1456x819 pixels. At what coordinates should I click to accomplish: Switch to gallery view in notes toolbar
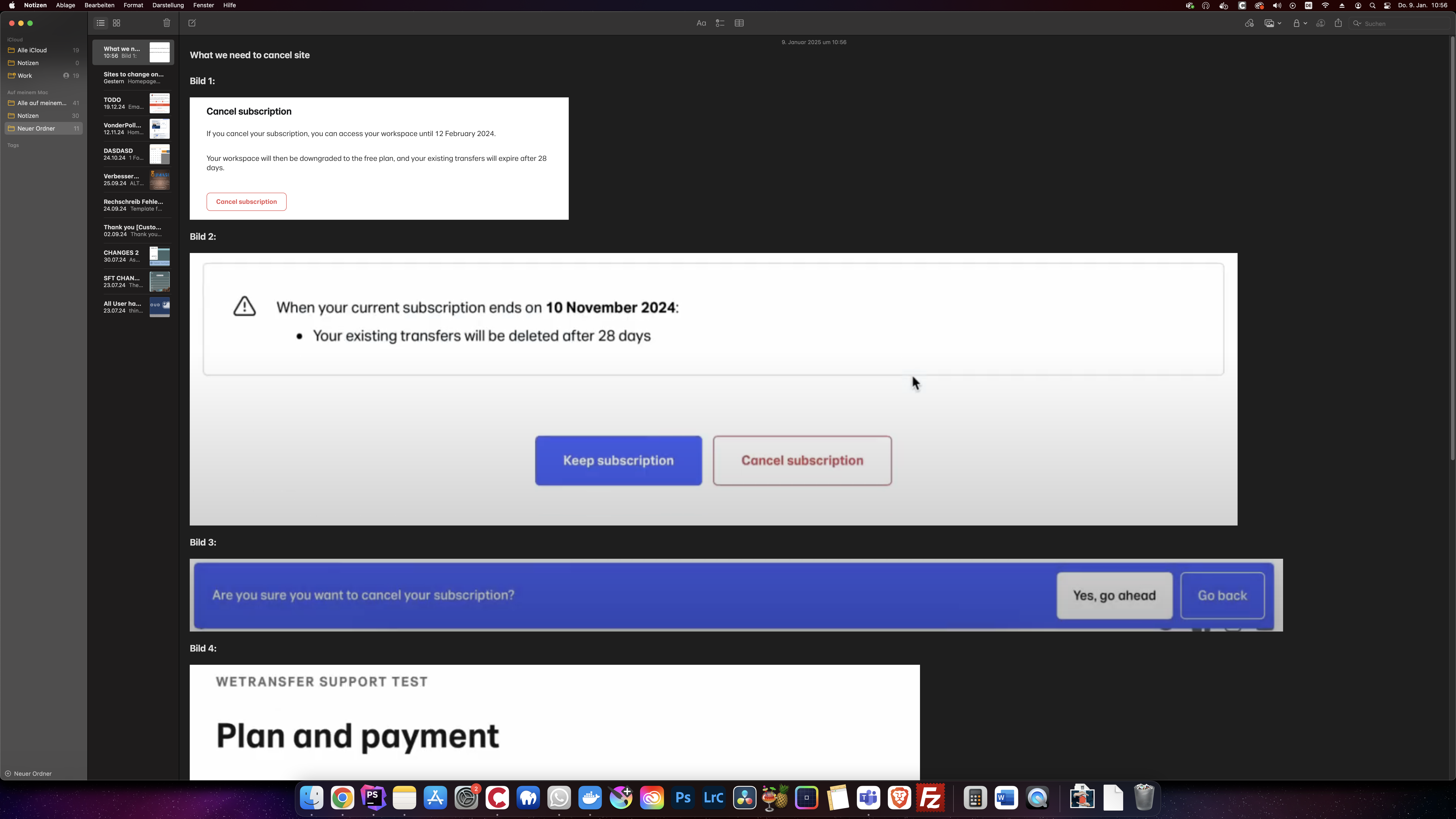pyautogui.click(x=116, y=23)
